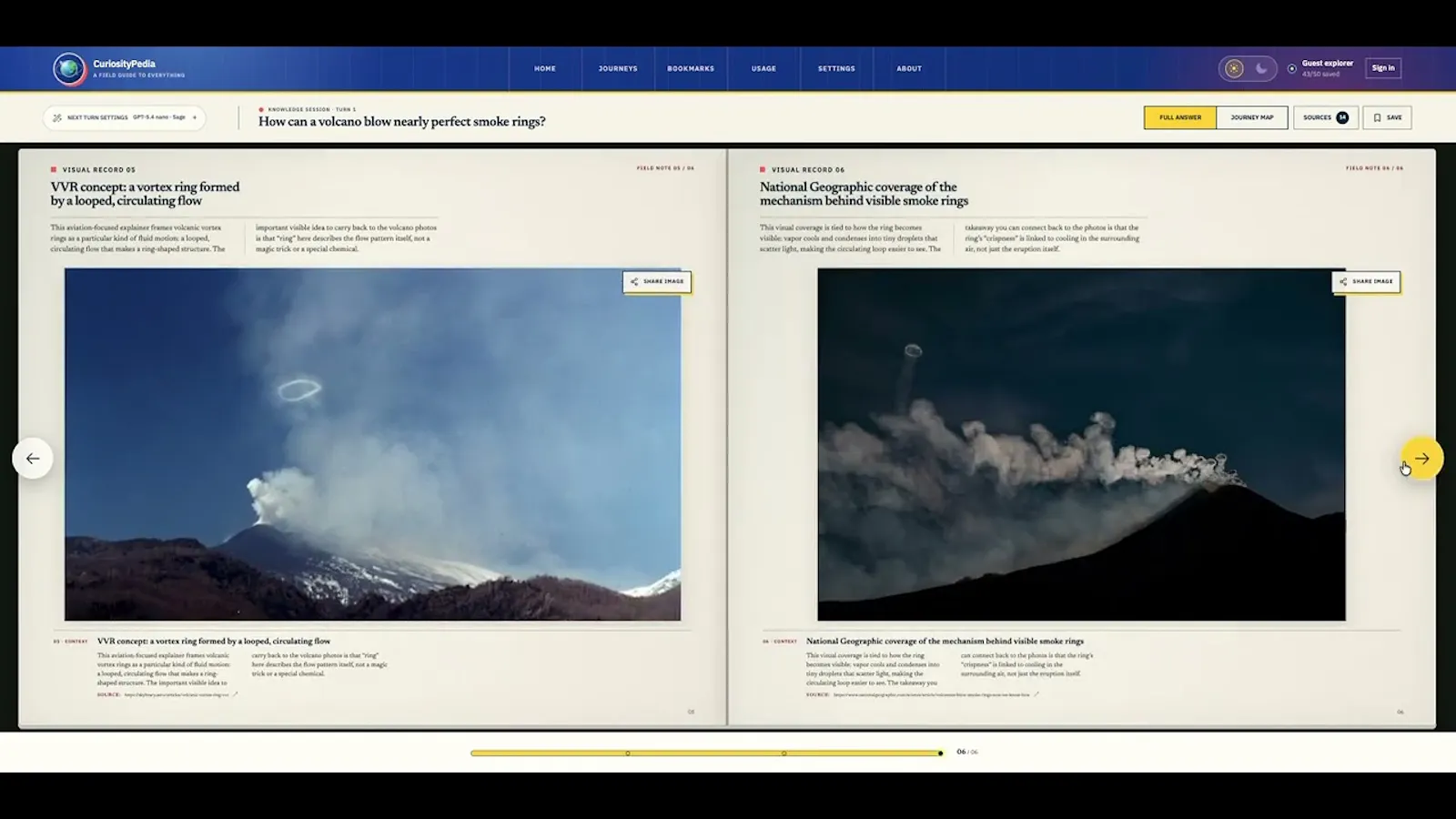Click the 'Visual Record 06' label
This screenshot has height=819, width=1456.
[x=808, y=170]
